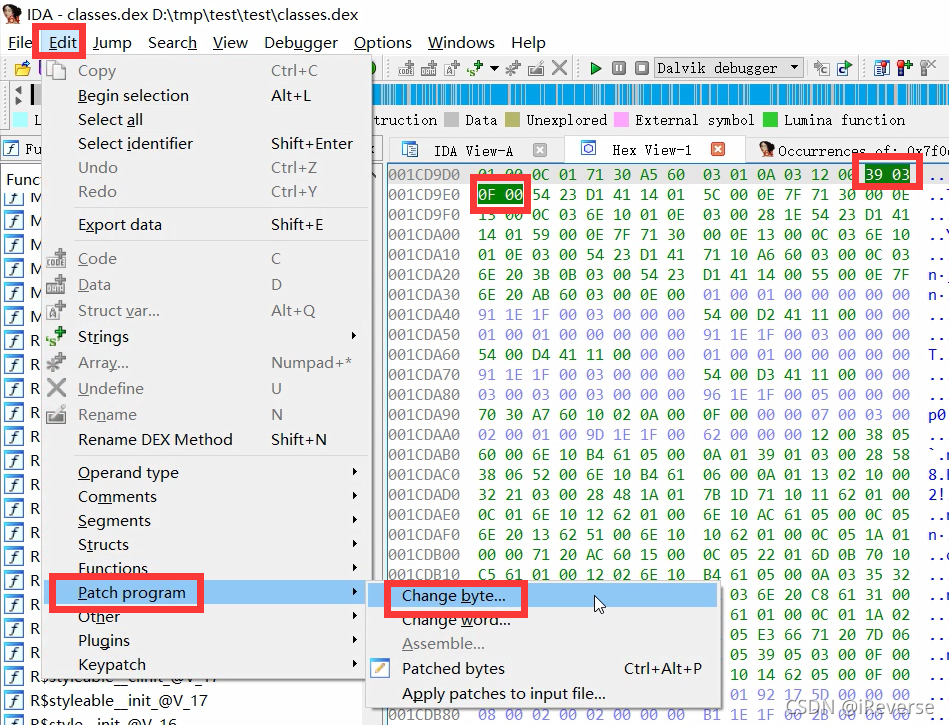Click the breakpoint list toolbar icon
949x725 pixels.
[882, 68]
